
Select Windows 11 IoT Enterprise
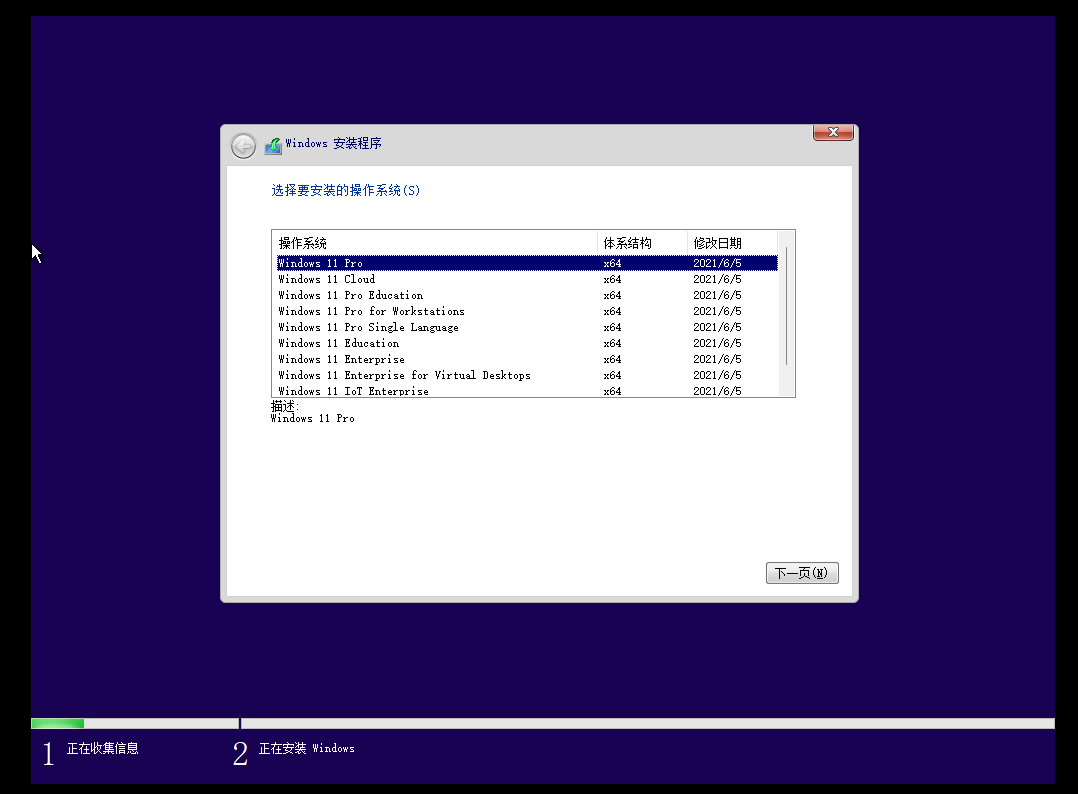527,390
